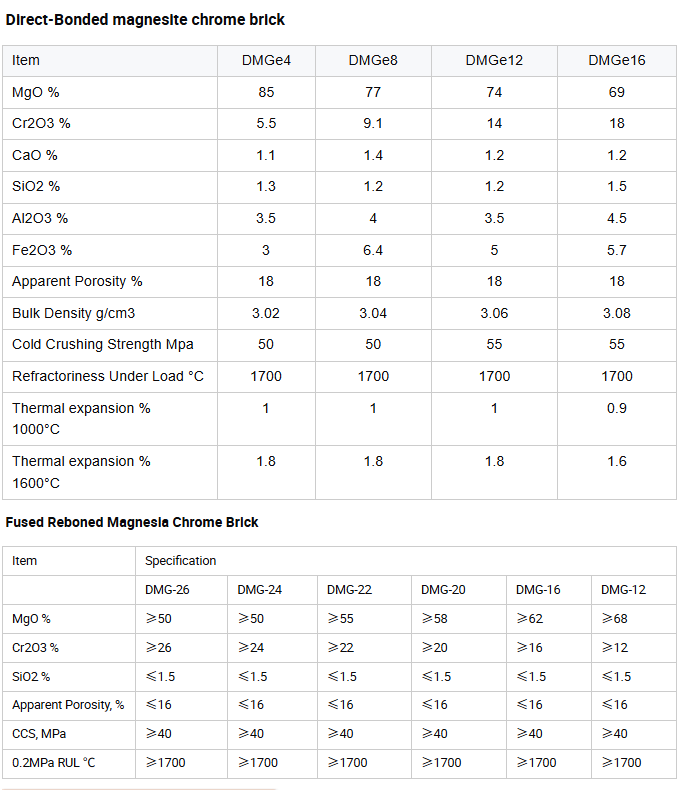This screenshot has height=790, width=683.
Task: Select the Cr2O3 value 9.1 cell
Action: (x=373, y=123)
